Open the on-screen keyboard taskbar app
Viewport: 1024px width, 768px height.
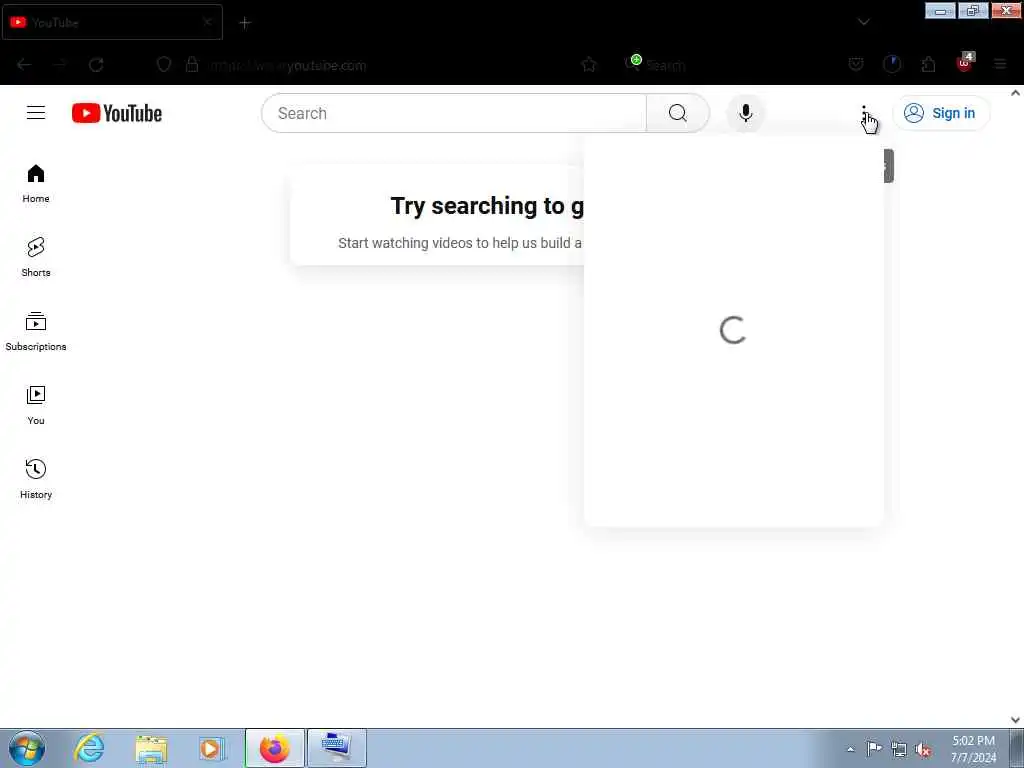[337, 748]
